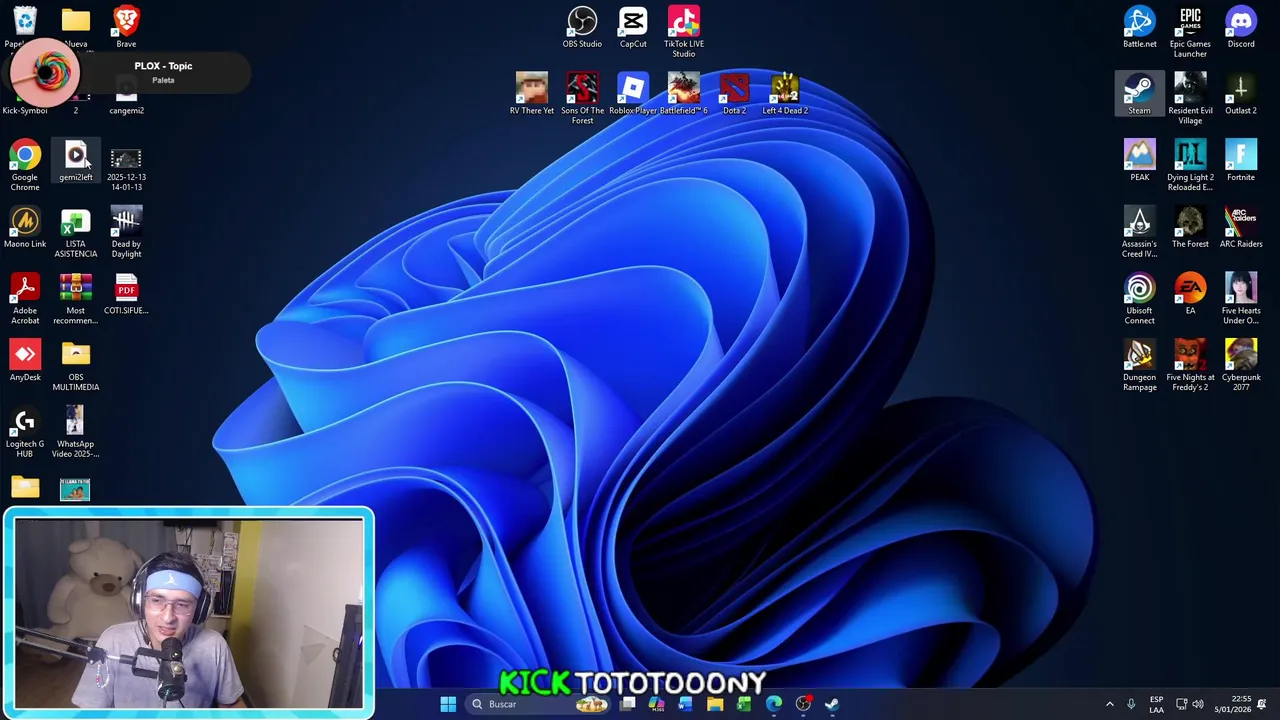
Task: Launch Assassin's Creed IV shortcut
Action: [x=1139, y=233]
